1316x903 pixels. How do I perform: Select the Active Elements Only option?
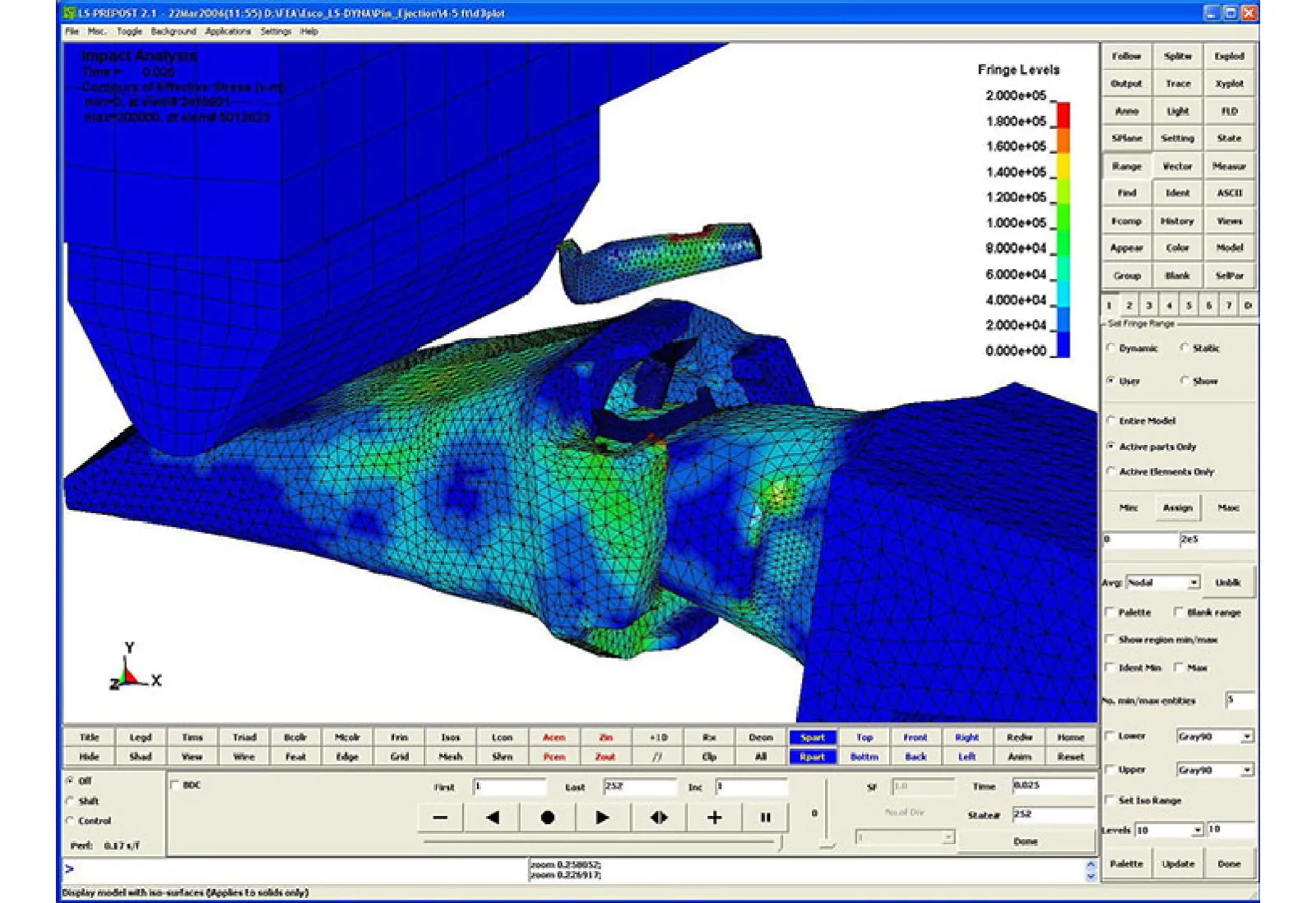[x=1111, y=471]
